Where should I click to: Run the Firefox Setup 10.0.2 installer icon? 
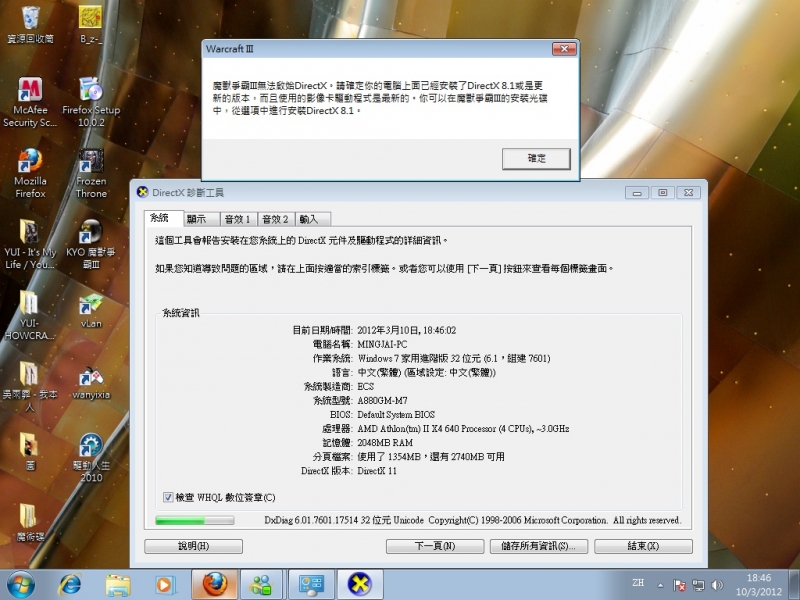(91, 90)
